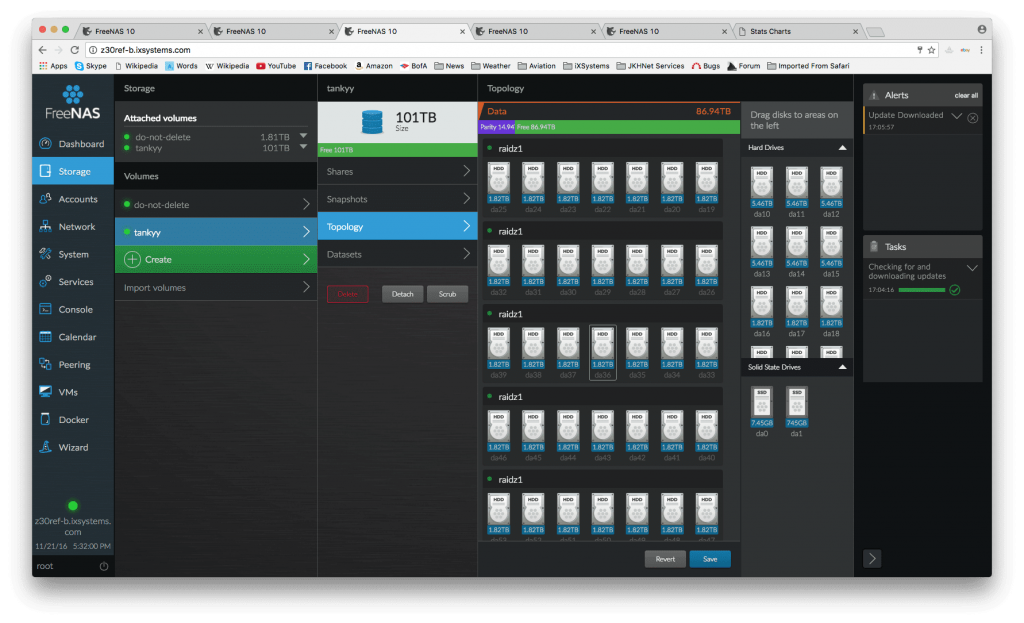The height and width of the screenshot is (623, 1024).
Task: Open the Docker section
Action: pos(72,420)
